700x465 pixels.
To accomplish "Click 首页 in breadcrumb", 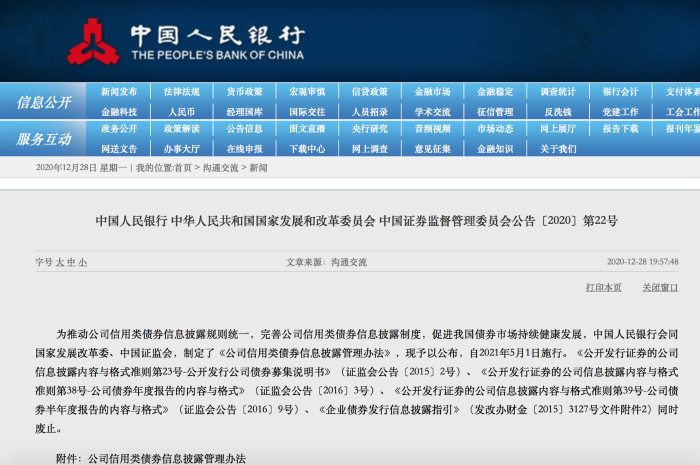I will 183,168.
